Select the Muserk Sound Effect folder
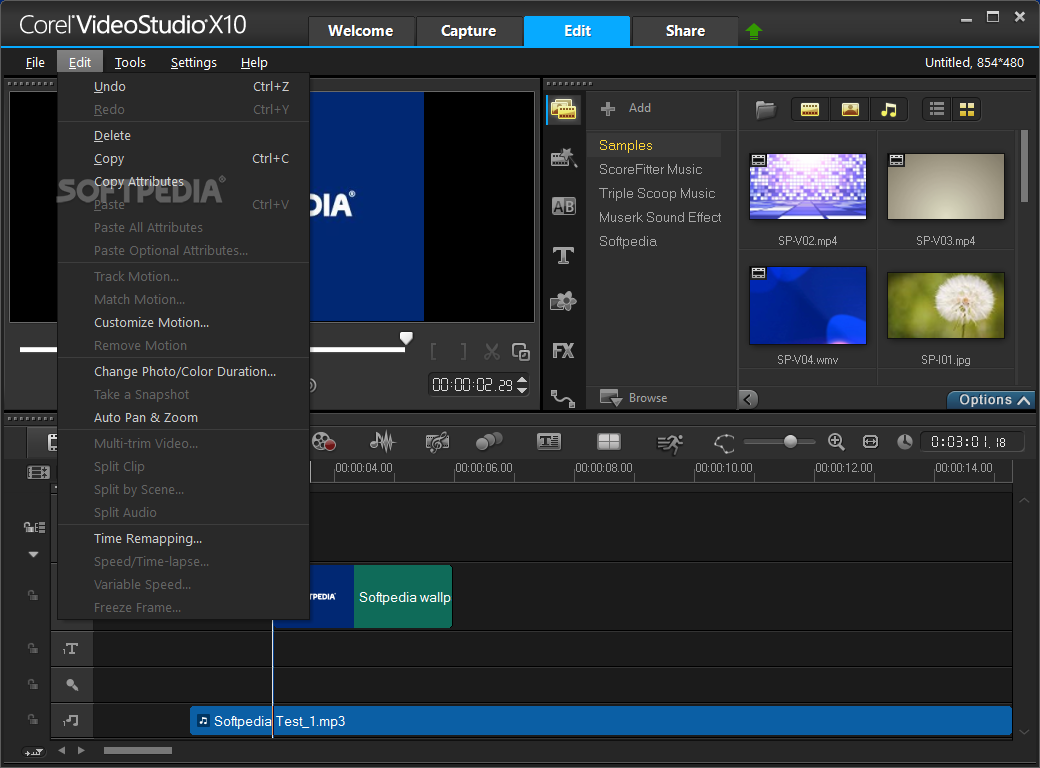The image size is (1040, 768). (659, 217)
